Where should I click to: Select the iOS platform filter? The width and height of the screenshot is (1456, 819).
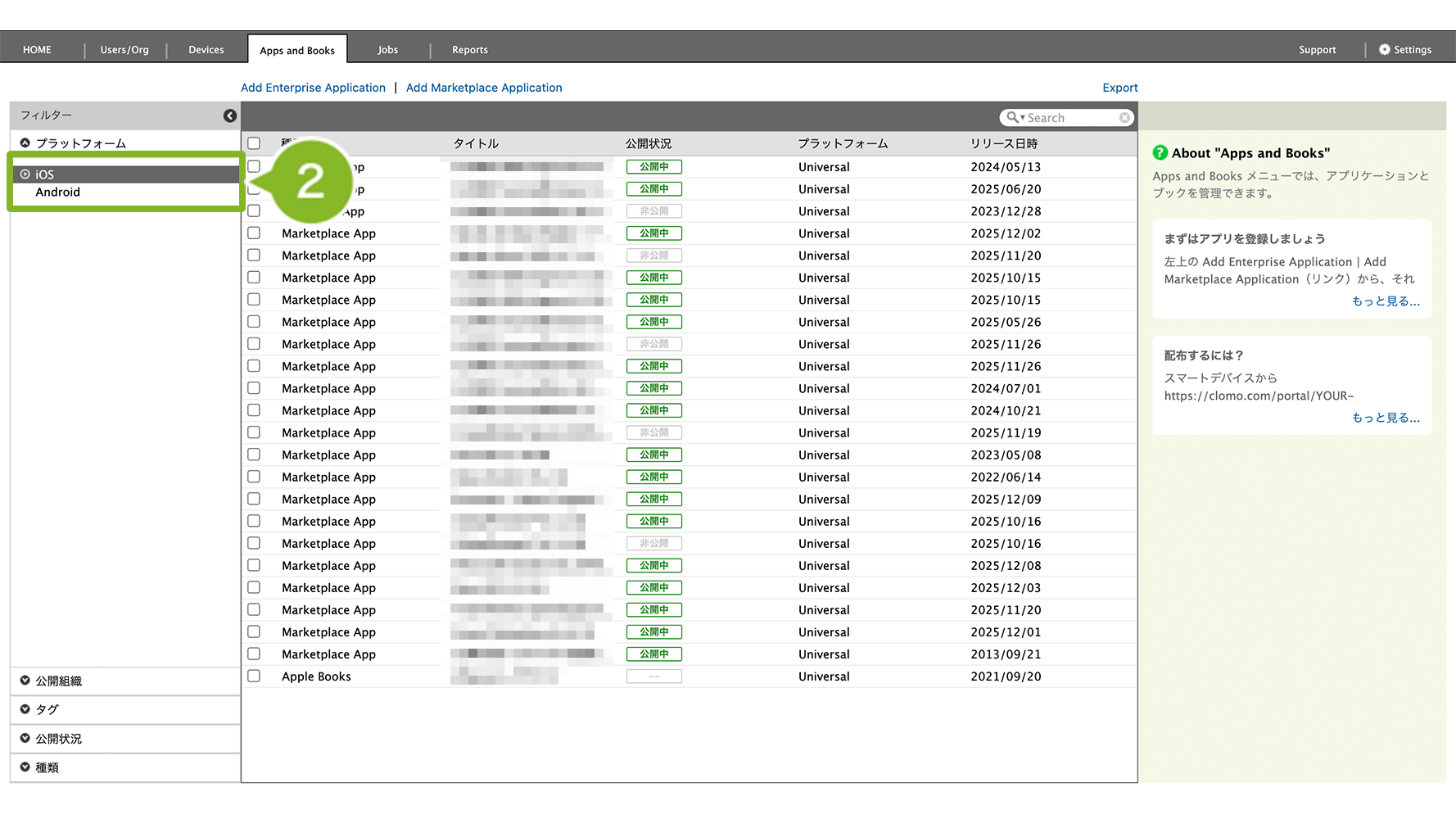point(45,174)
